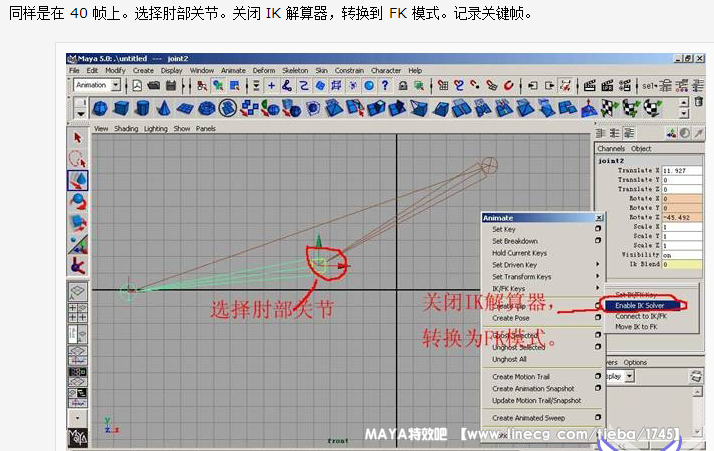Open Channels menu in channel box
Viewport: 714px width, 451px height.
click(611, 149)
